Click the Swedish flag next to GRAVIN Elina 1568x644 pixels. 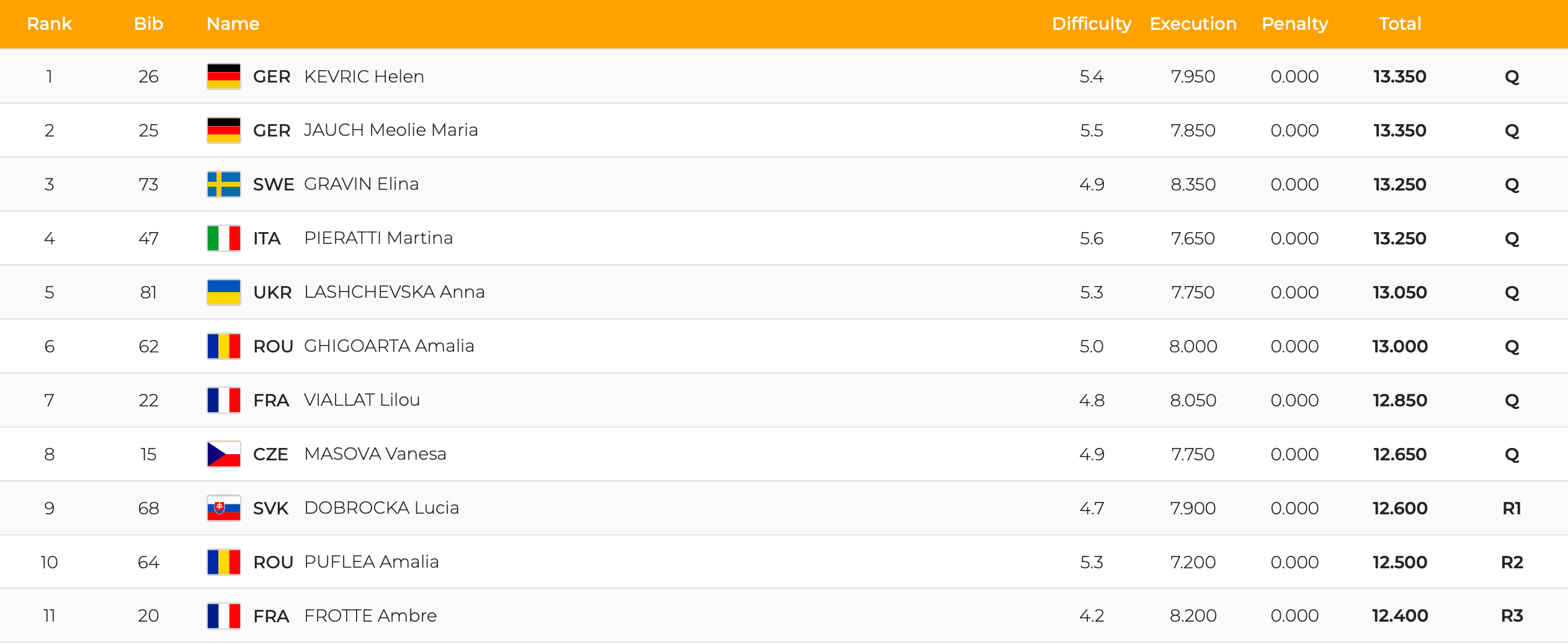pos(223,184)
